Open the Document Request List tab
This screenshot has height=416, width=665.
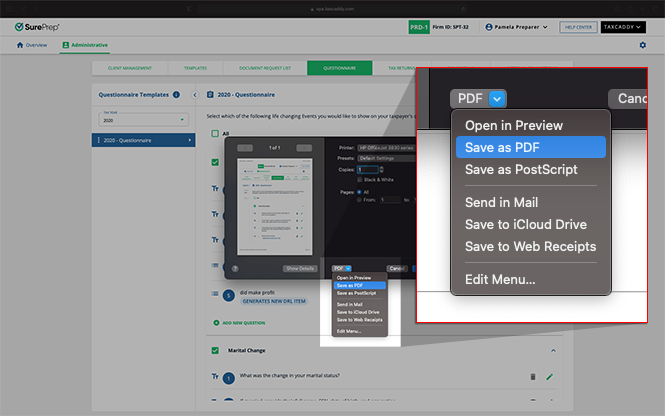[265, 68]
